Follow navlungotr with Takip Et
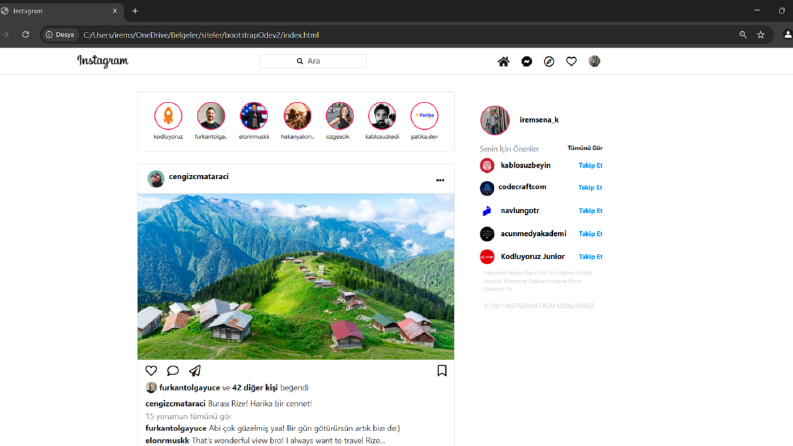Screen dimensions: 793x446 [591, 211]
